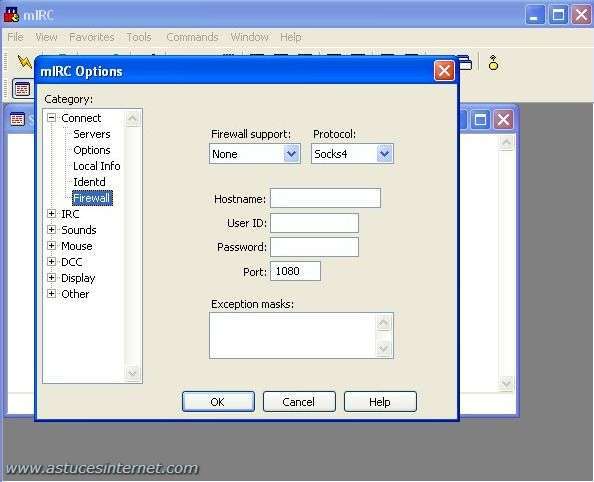The width and height of the screenshot is (594, 482).
Task: Select the Other category label
Action: pyautogui.click(x=75, y=294)
